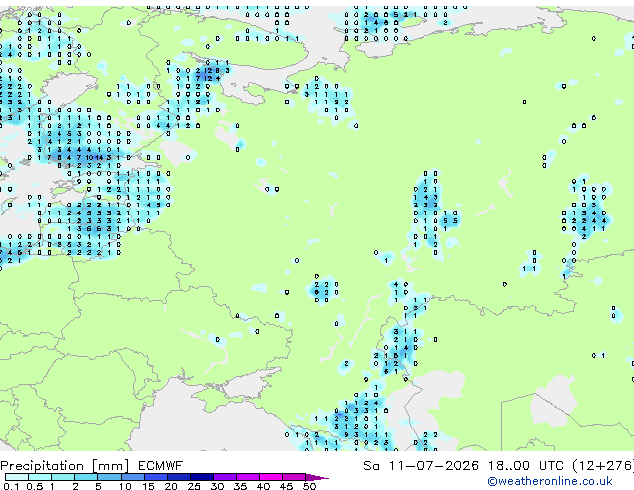
Task: Click the legend value '10'
Action: click(x=125, y=486)
